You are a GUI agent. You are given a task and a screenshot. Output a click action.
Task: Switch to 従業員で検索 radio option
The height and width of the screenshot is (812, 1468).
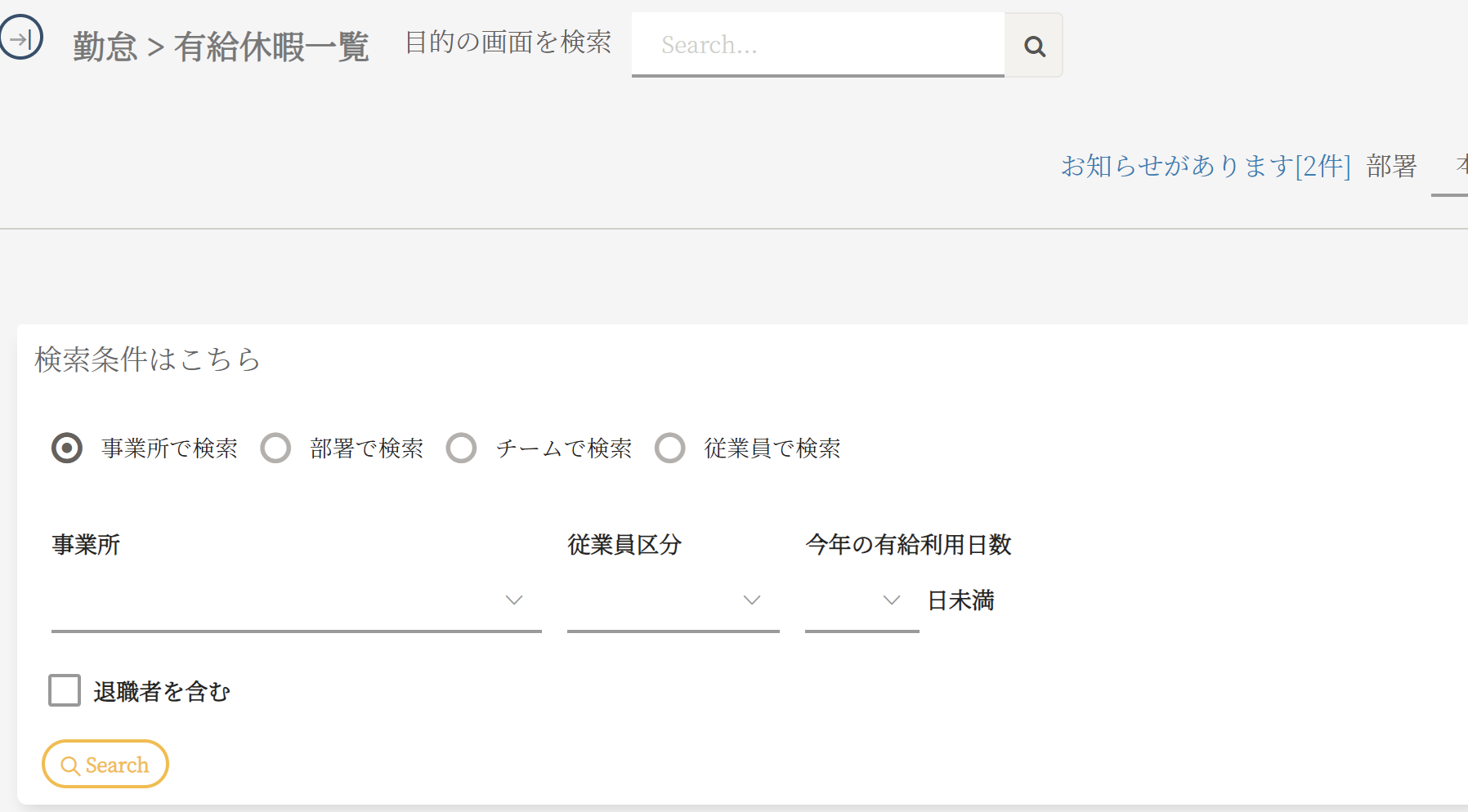point(669,448)
